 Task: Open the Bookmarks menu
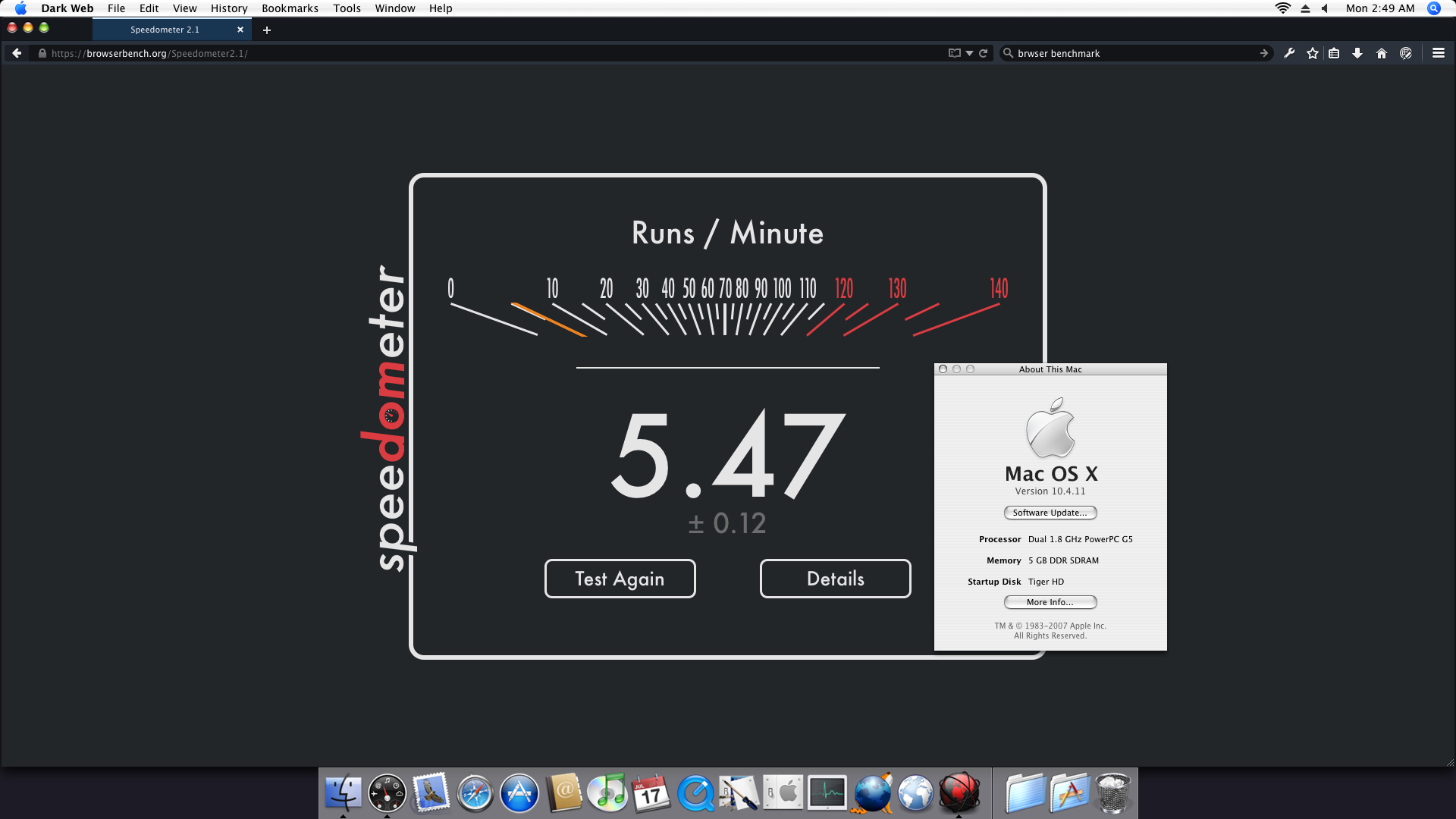pos(290,8)
